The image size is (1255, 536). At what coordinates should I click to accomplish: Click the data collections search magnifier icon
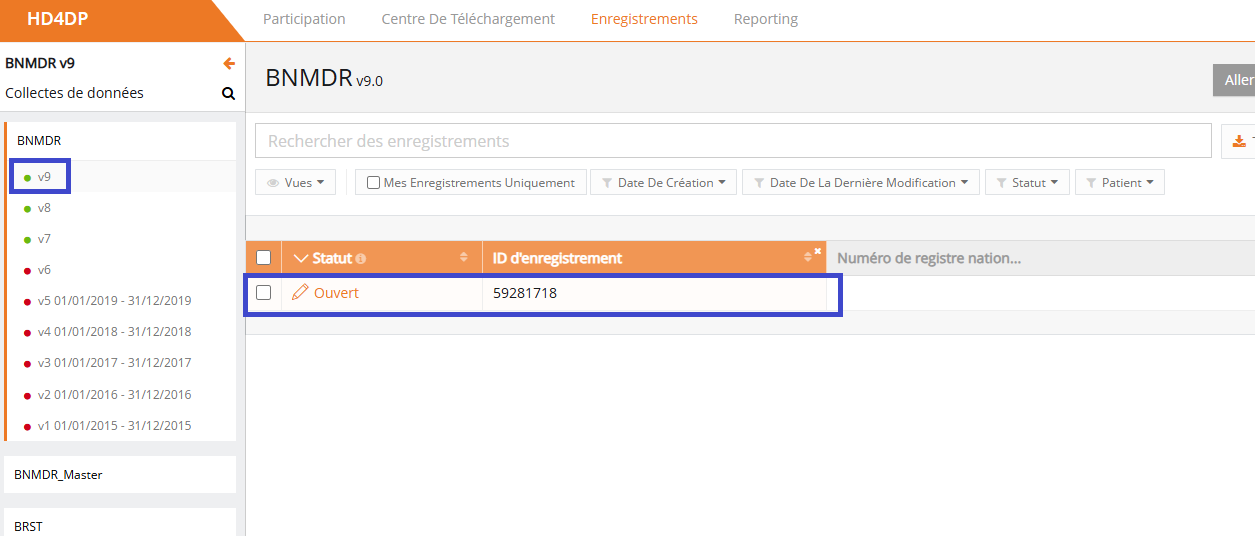point(229,94)
